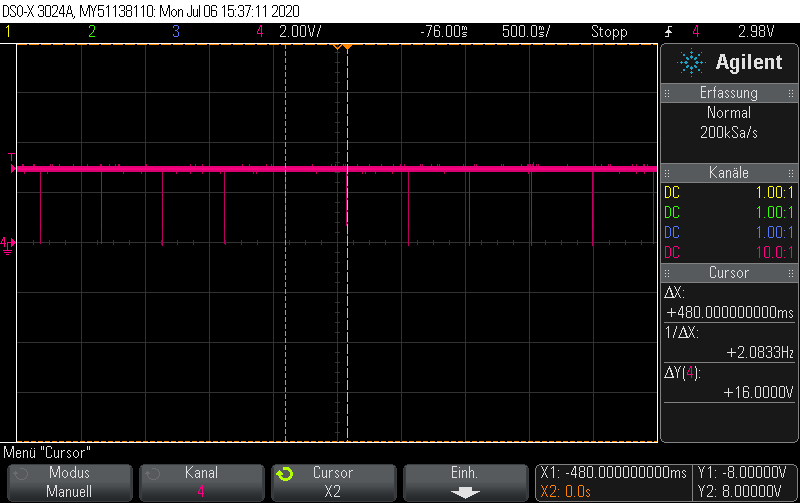This screenshot has height=503, width=800.
Task: Click the down arrow under Einh.
Action: [x=465, y=492]
